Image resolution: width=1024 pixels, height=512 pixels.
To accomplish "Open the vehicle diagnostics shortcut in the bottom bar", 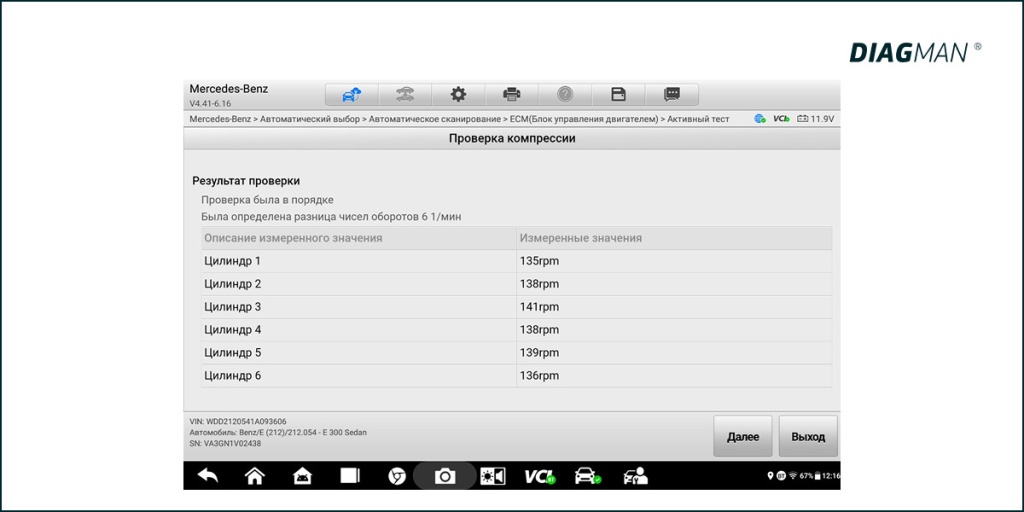I will pos(587,476).
